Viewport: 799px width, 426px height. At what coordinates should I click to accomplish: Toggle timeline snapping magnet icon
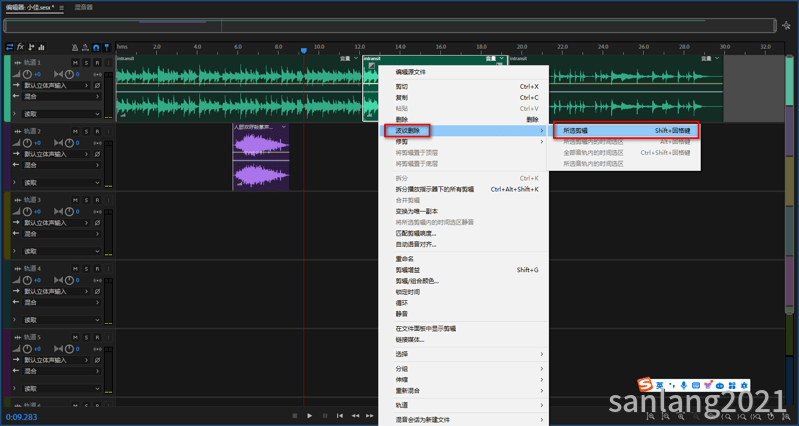pyautogui.click(x=96, y=47)
